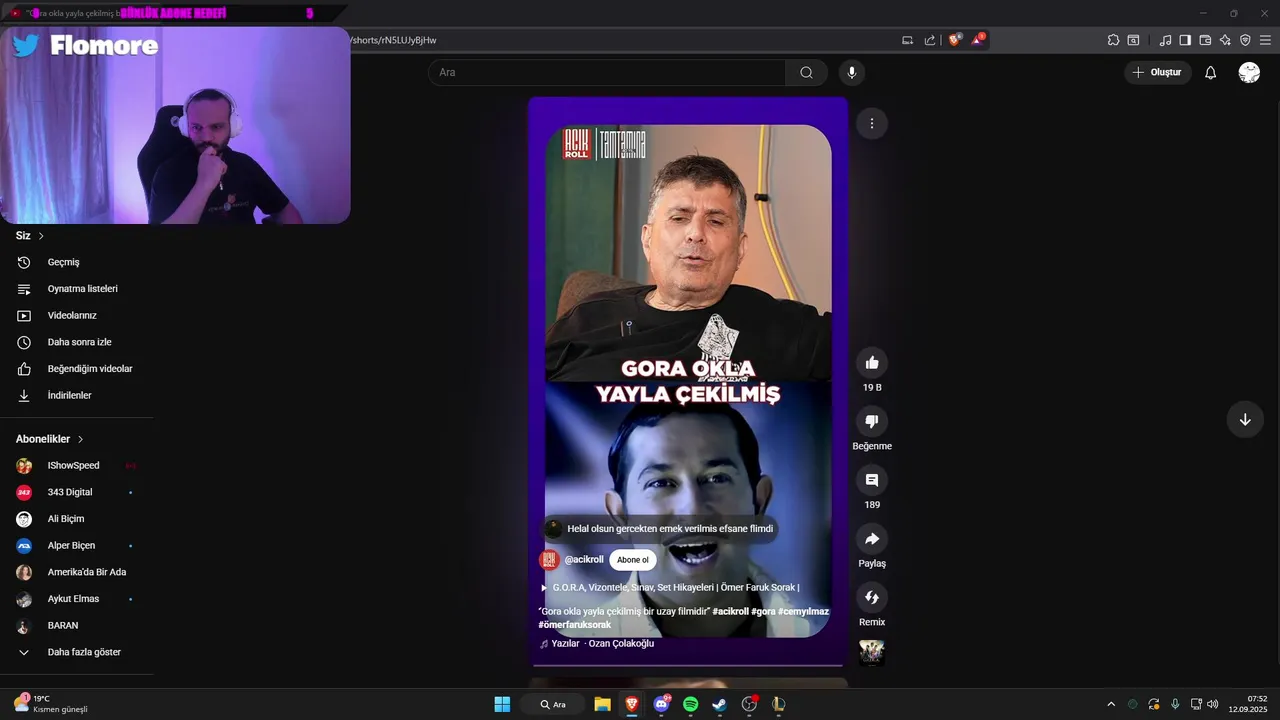Open 343 Digital subscription
The image size is (1280, 720).
click(77, 492)
